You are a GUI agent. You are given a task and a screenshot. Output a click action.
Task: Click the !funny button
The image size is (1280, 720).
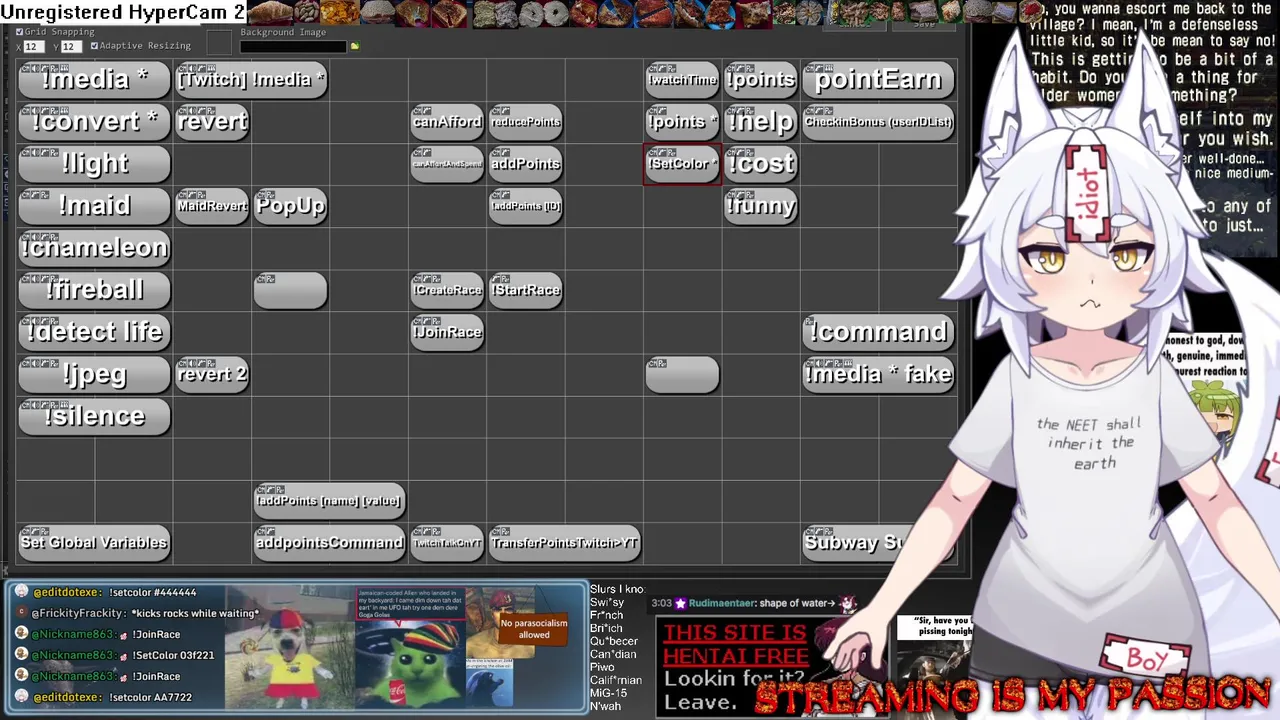pyautogui.click(x=761, y=206)
